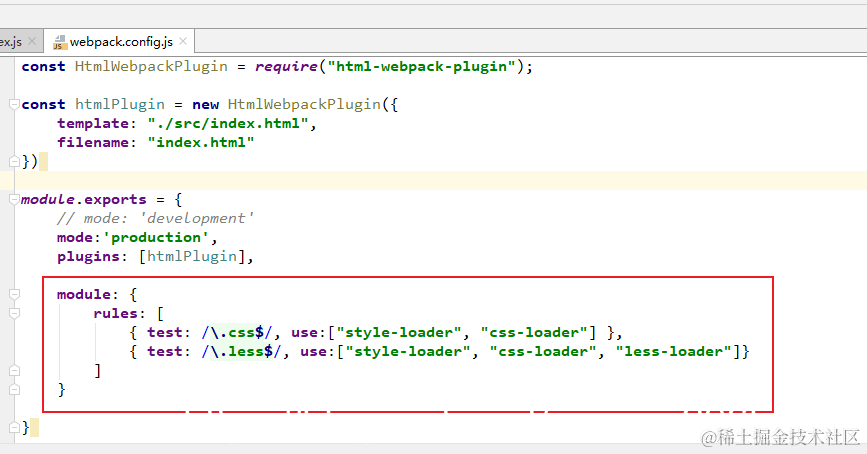Click the htmlPlugin variable declaration
The image size is (867, 454).
120,105
